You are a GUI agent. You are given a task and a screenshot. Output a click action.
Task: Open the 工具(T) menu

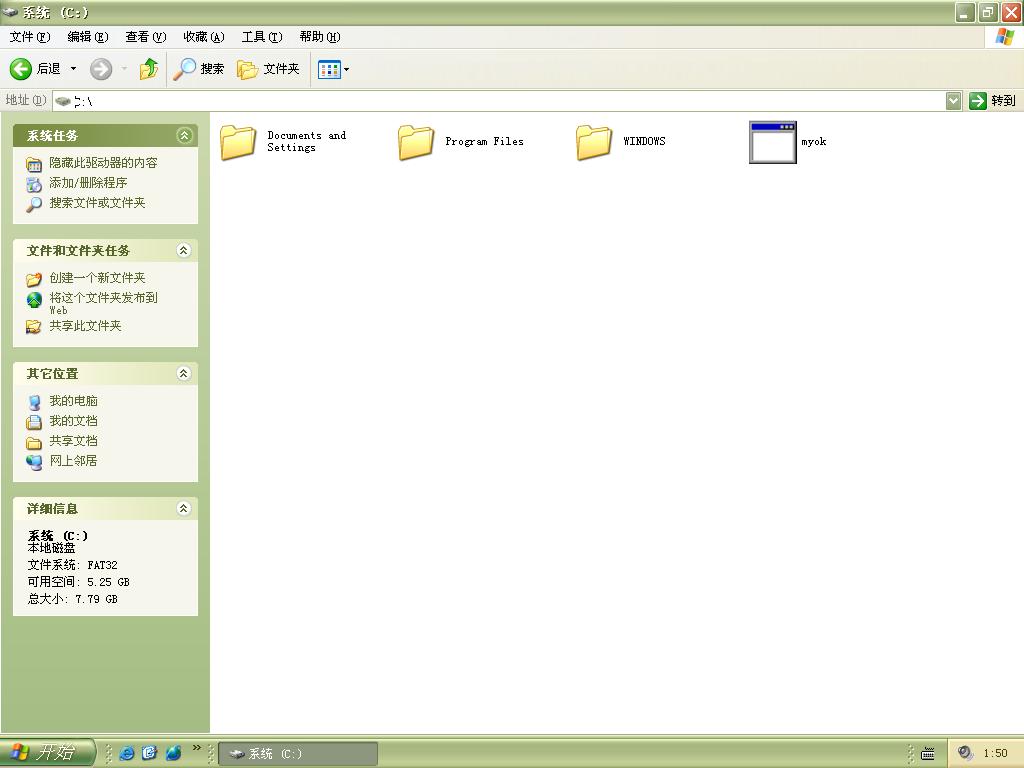click(262, 37)
